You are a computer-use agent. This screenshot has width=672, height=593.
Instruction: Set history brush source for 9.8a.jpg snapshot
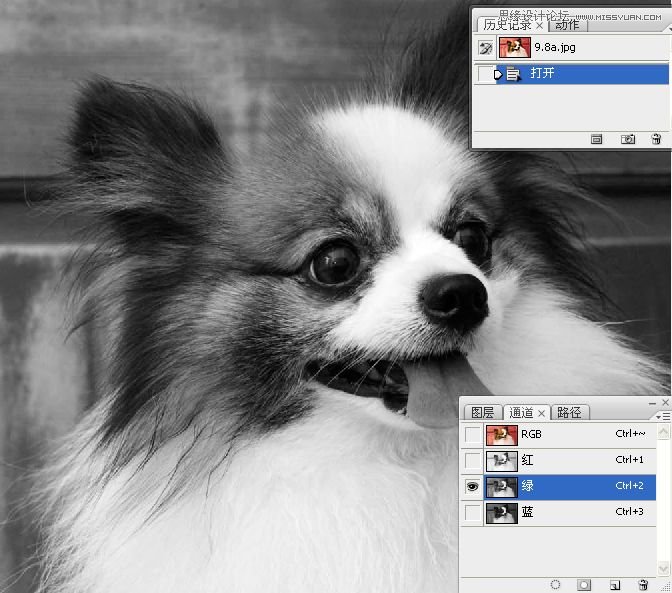point(486,48)
